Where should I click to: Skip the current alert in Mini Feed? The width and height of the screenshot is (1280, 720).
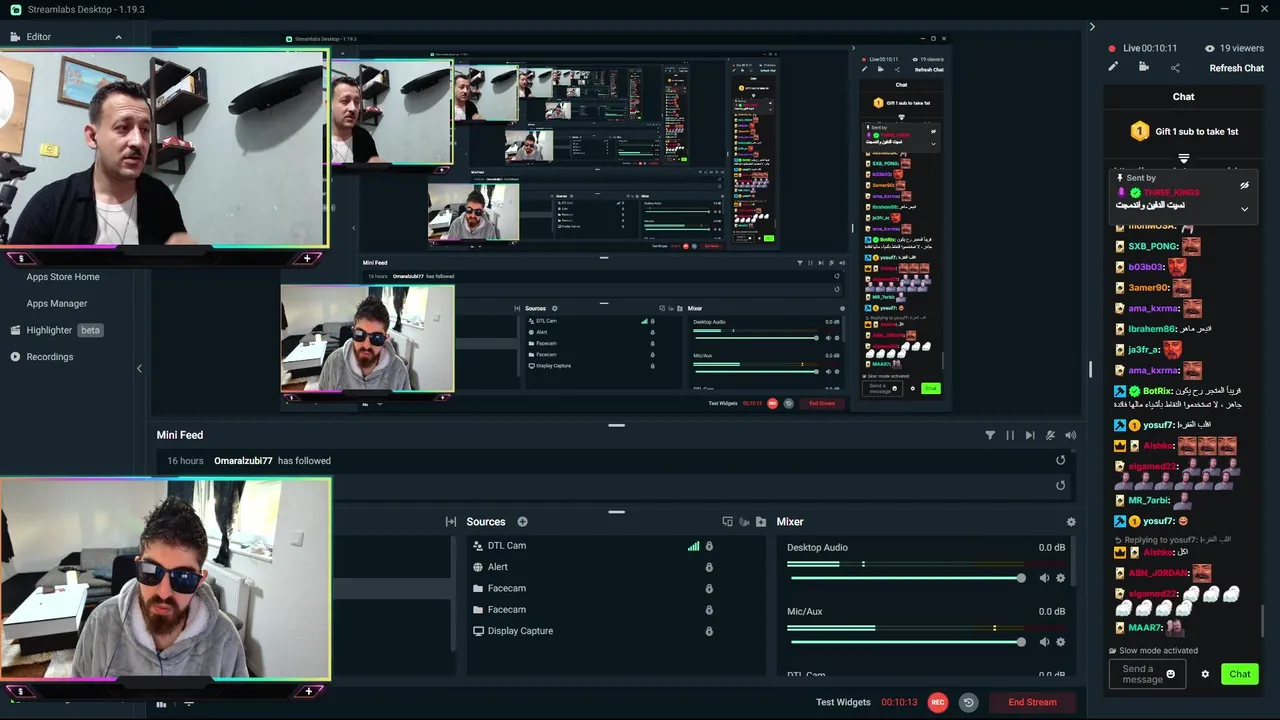tap(1030, 435)
